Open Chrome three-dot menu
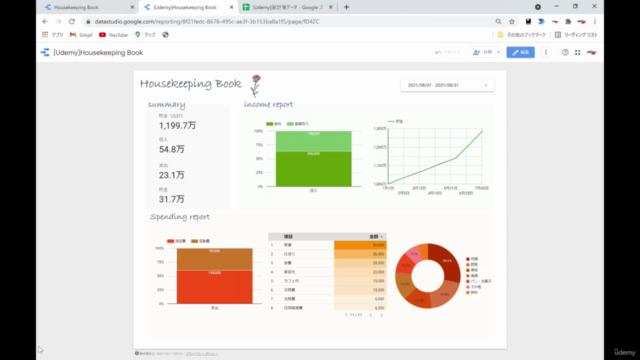Screen dimensions: 640x360 click(595, 22)
